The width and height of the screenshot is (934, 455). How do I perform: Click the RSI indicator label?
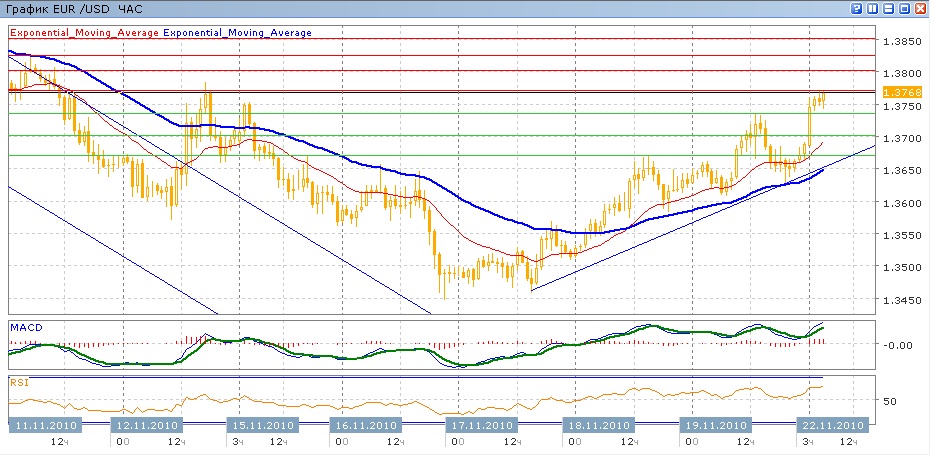point(18,382)
